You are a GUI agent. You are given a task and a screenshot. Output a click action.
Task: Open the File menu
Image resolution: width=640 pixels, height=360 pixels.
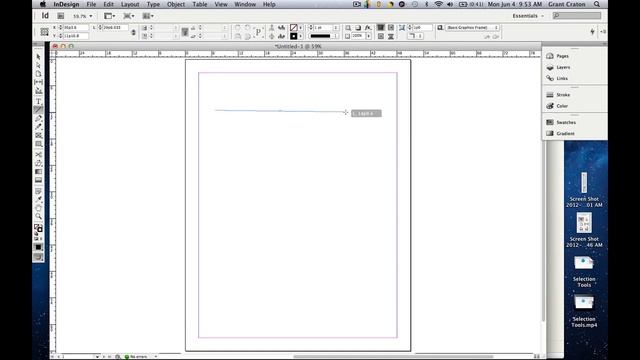pyautogui.click(x=91, y=4)
